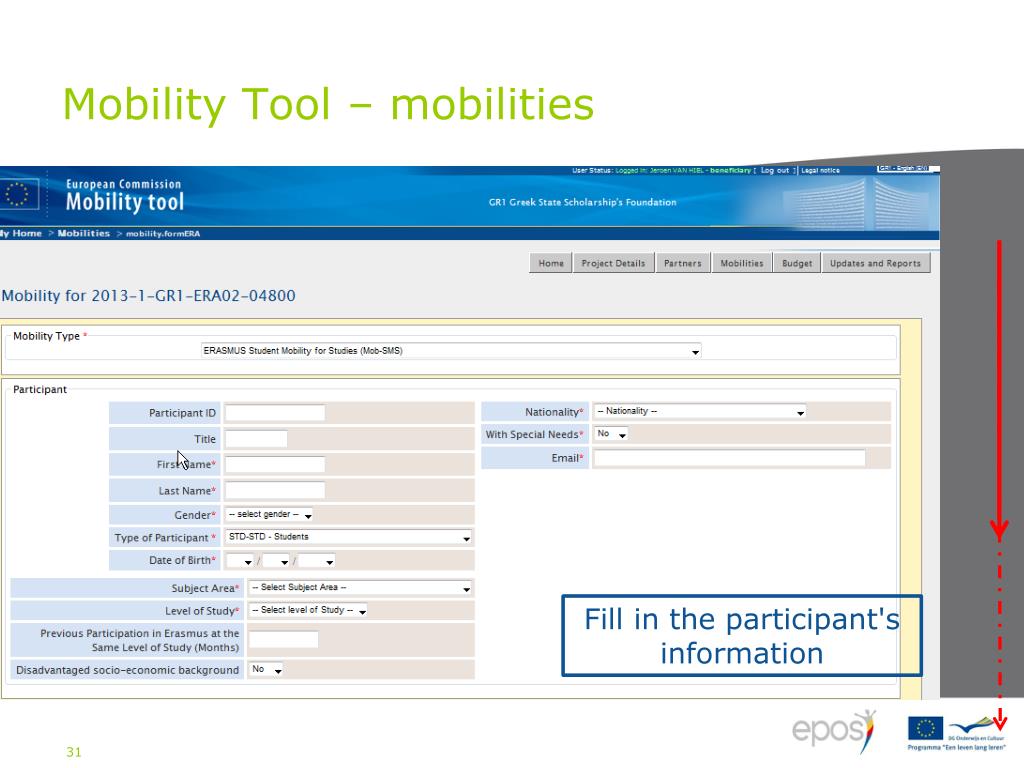Open the Type of Participant dropdown

point(348,537)
